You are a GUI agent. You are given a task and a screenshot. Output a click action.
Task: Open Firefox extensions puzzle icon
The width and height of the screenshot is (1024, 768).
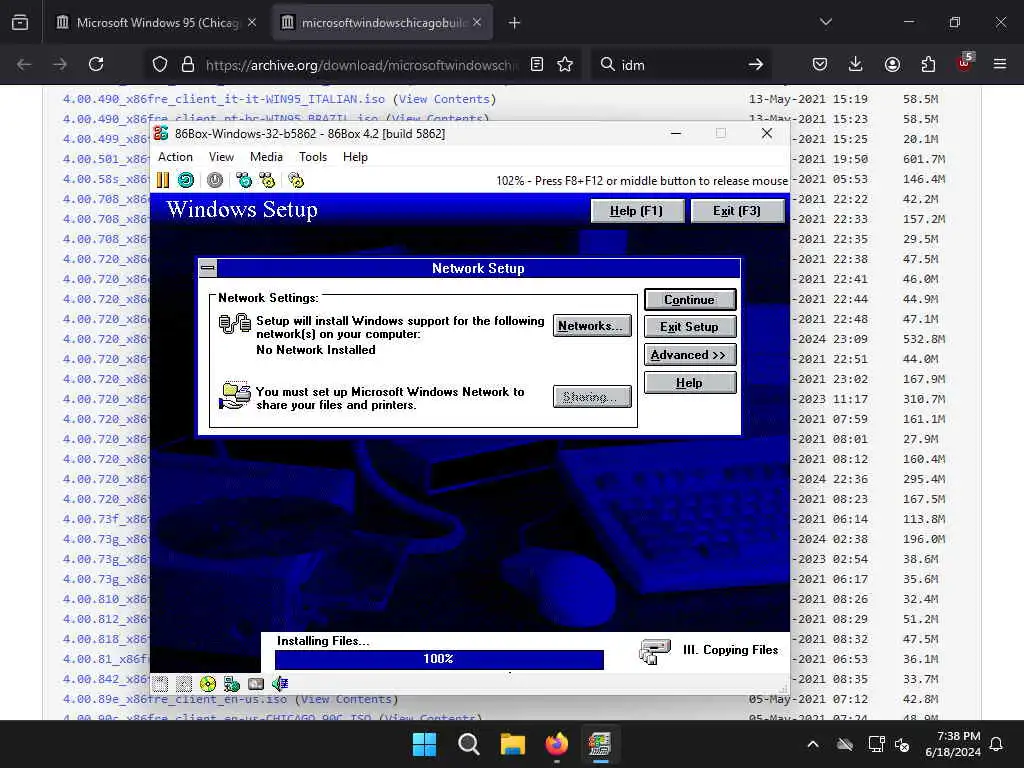point(928,64)
